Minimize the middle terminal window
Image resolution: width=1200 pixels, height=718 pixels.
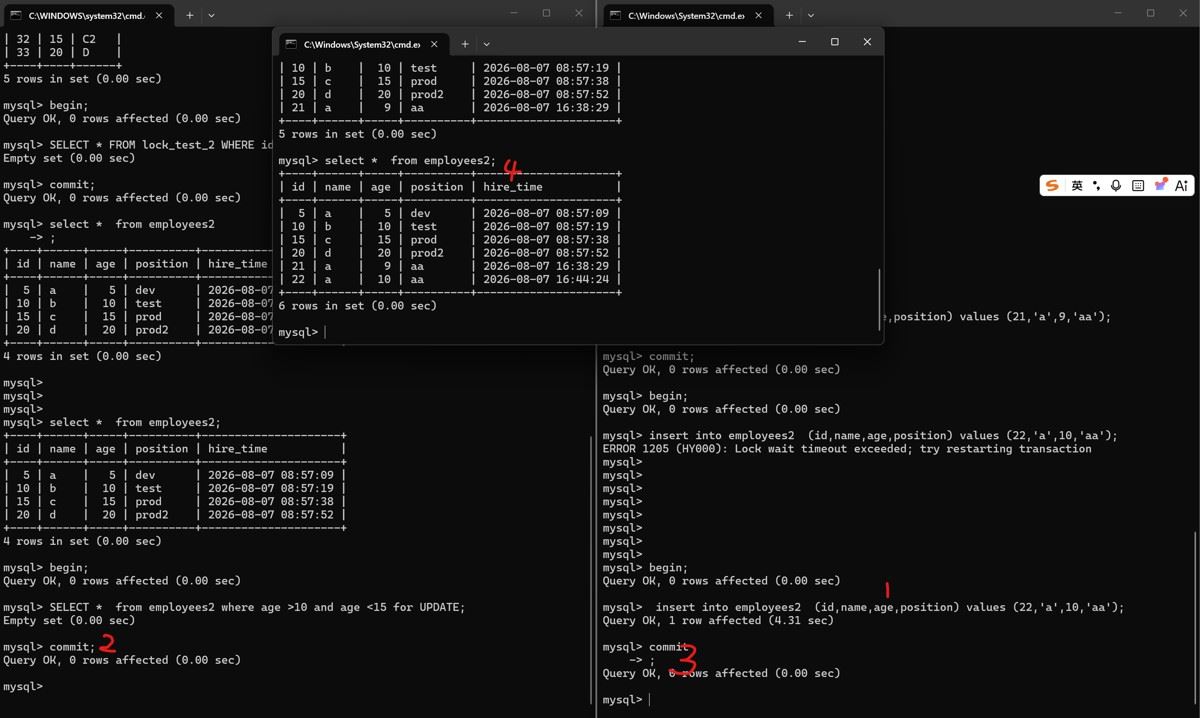[802, 42]
